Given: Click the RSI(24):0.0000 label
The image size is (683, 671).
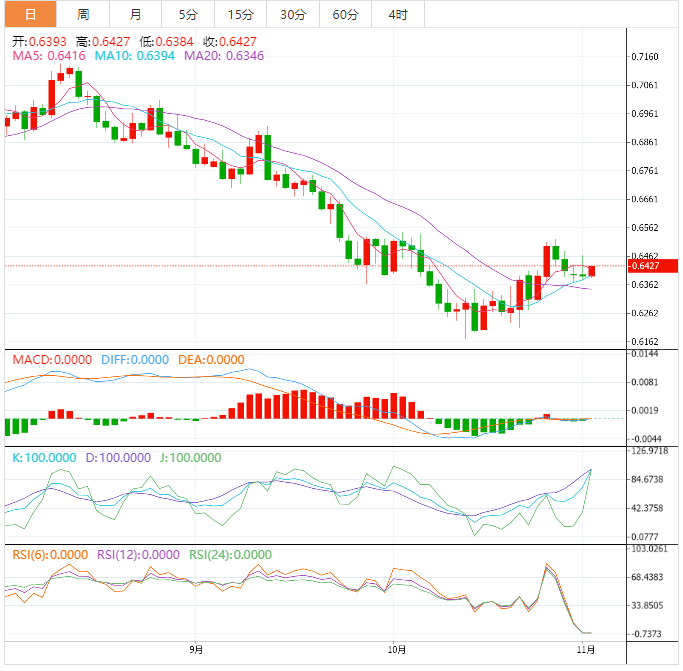Looking at the screenshot, I should click(x=230, y=555).
